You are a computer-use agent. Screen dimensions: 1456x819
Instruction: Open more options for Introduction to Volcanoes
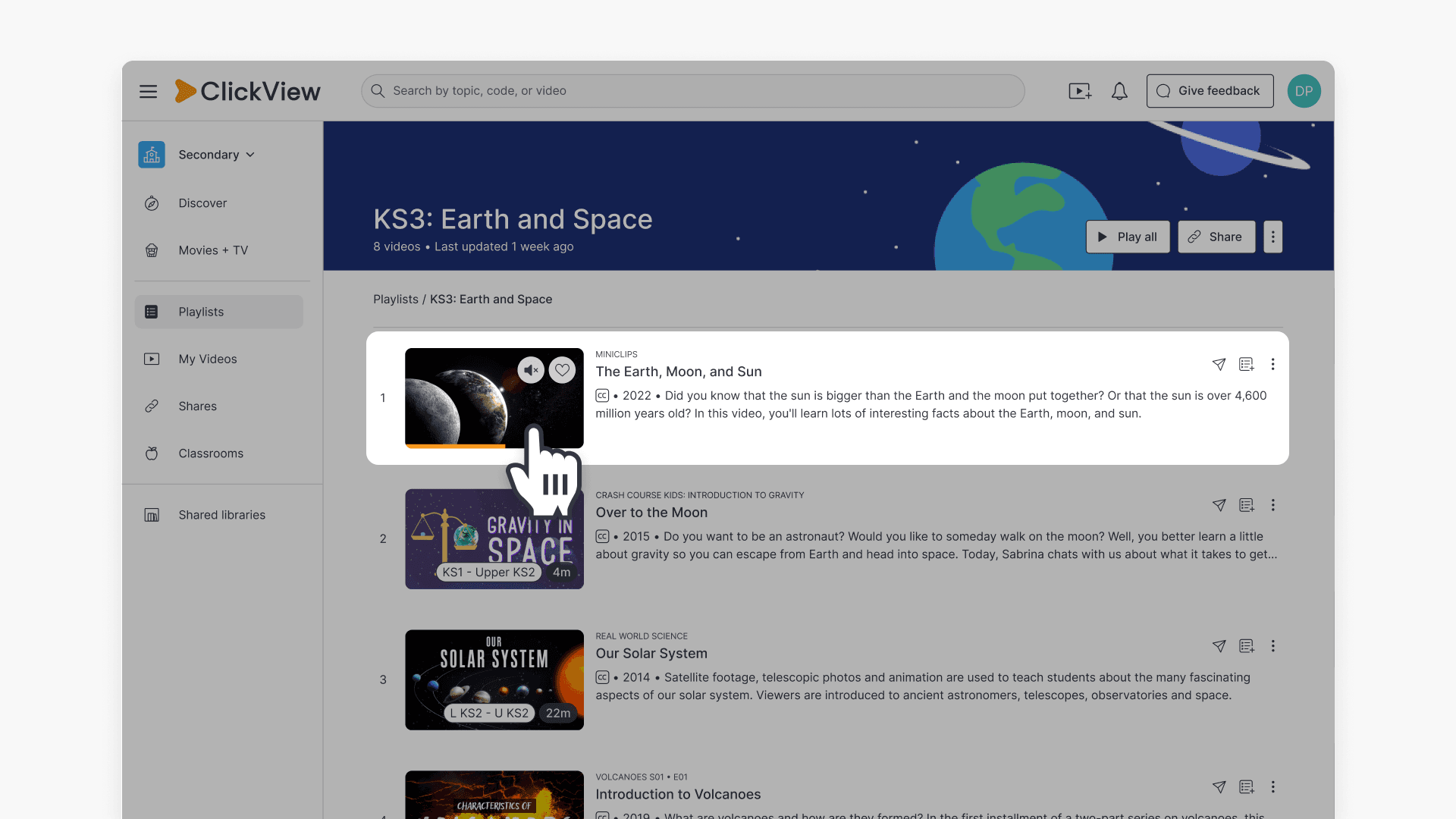pos(1273,787)
